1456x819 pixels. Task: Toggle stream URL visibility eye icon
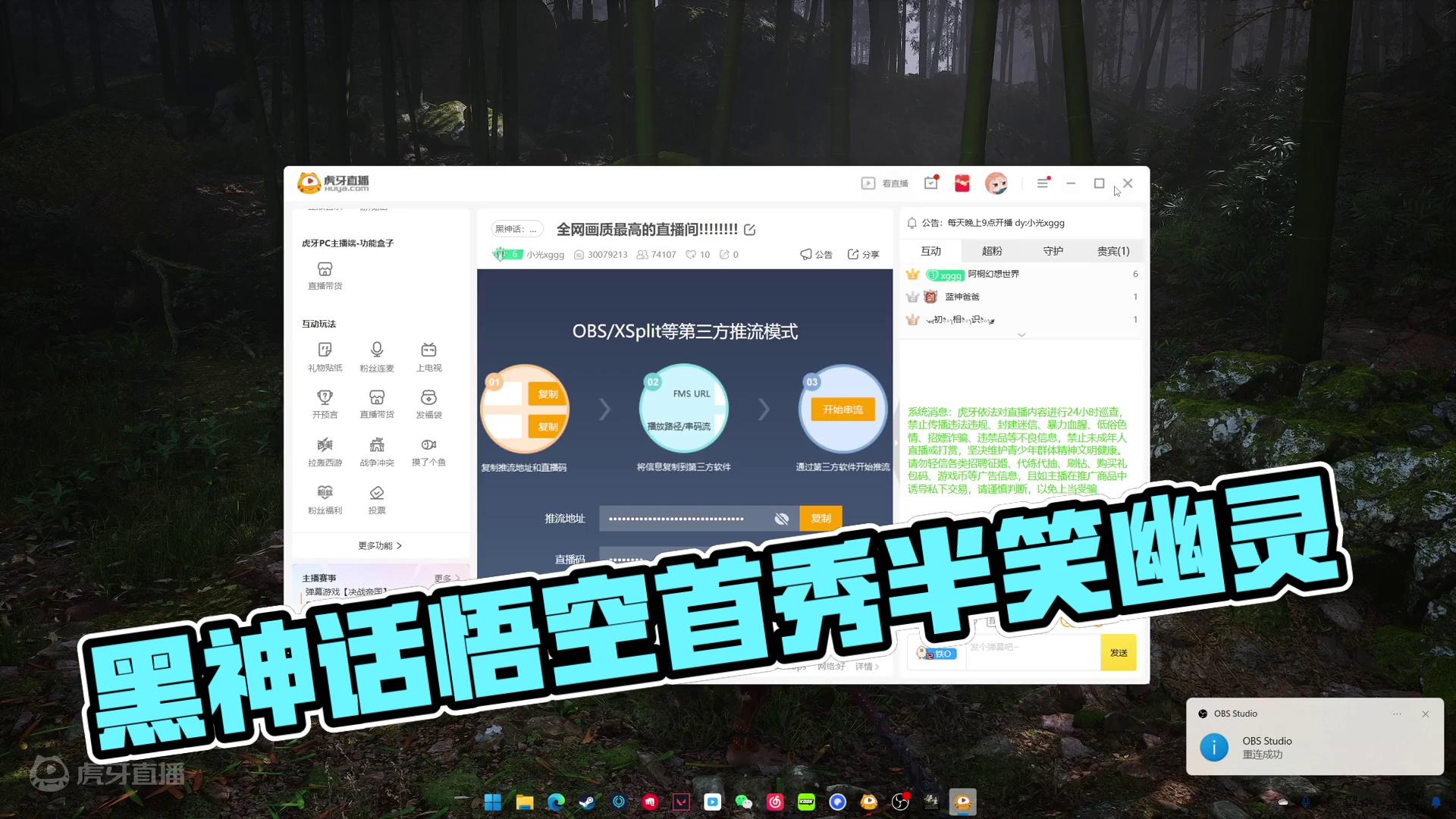pos(782,519)
